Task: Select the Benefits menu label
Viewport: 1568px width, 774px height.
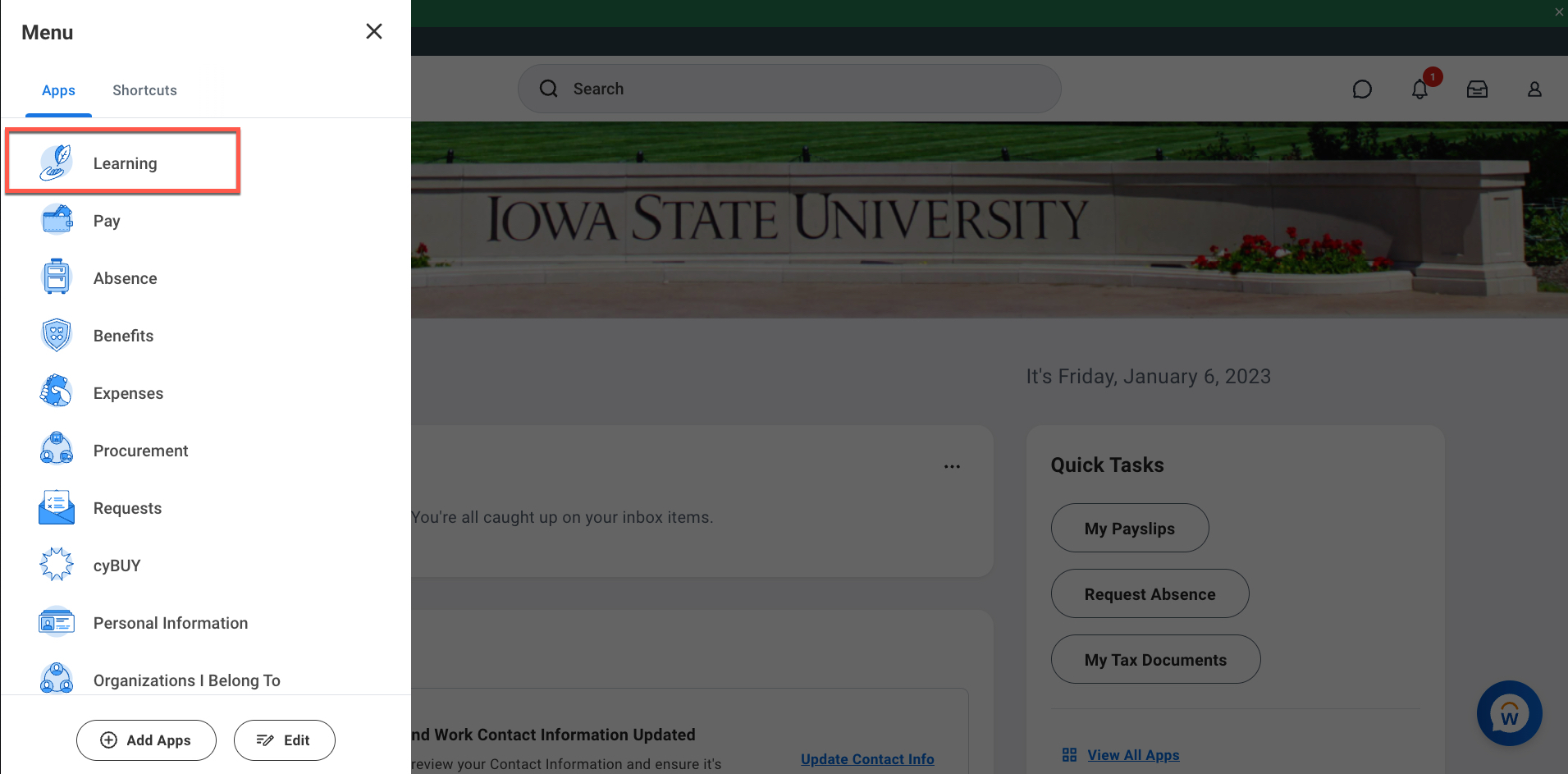Action: 123,336
